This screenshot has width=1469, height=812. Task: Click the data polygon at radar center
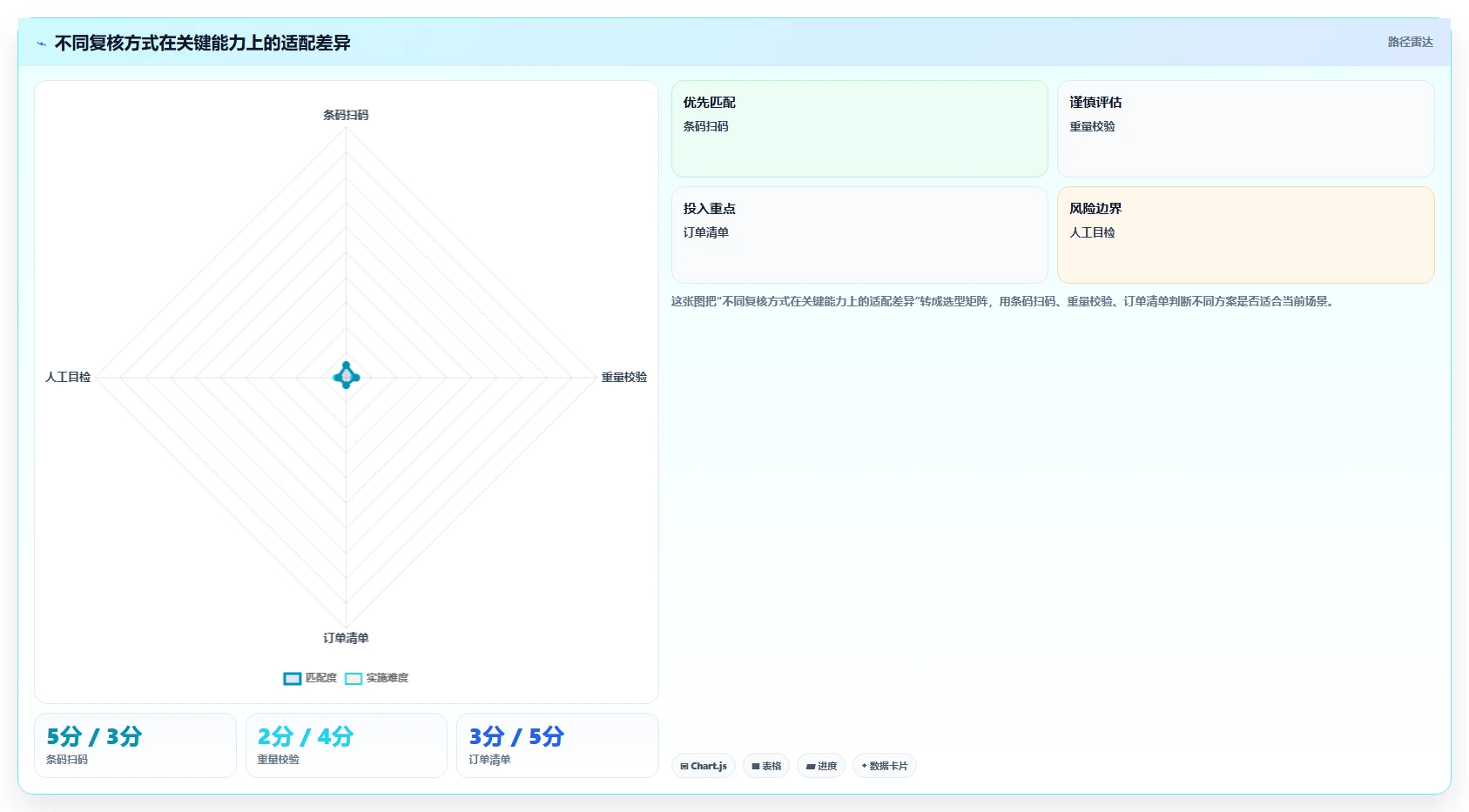347,376
